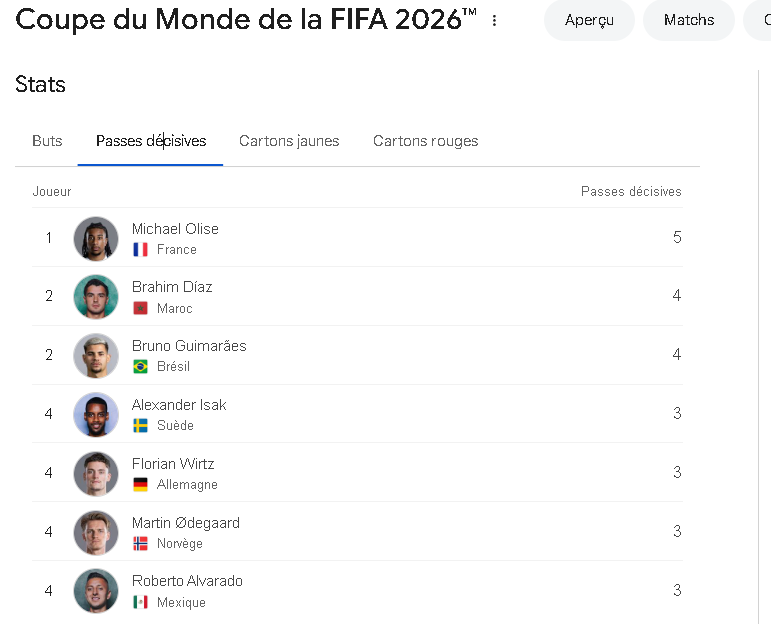Click the Morocco flag icon
The image size is (771, 624).
tap(140, 308)
